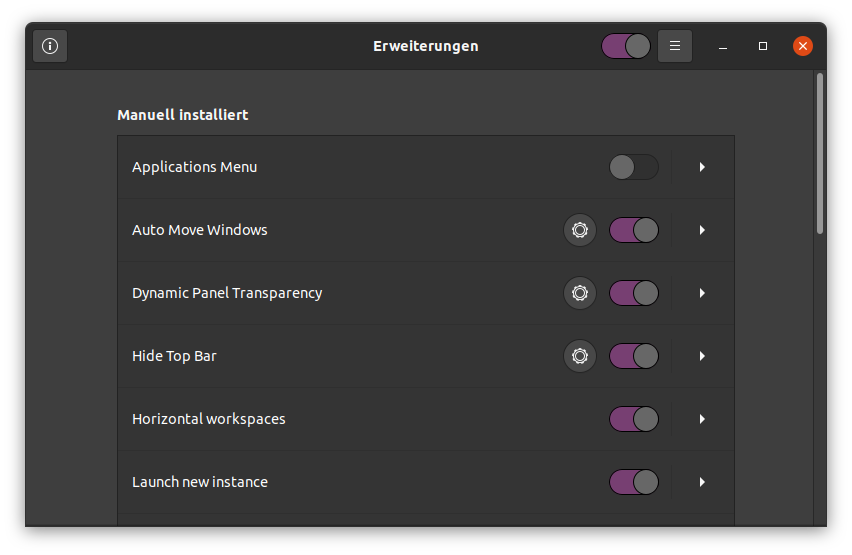Expand Hide Top Bar details arrow
This screenshot has width=852, height=555.
pyautogui.click(x=702, y=356)
